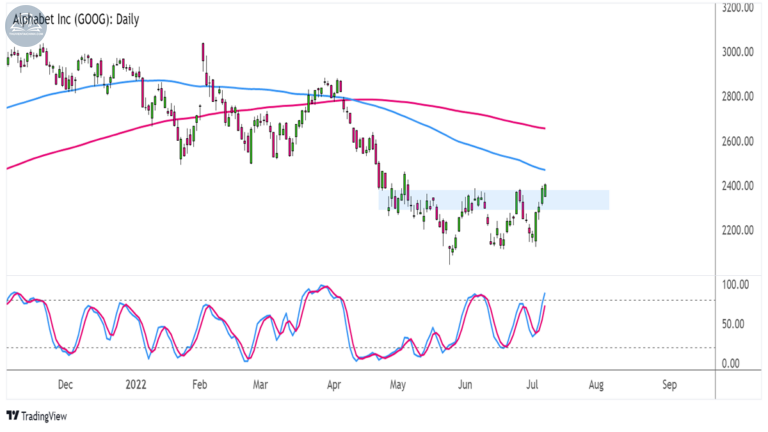768x432 pixels.
Task: Select the Alphabet Inc (GOOG): Daily title
Action: point(76,20)
